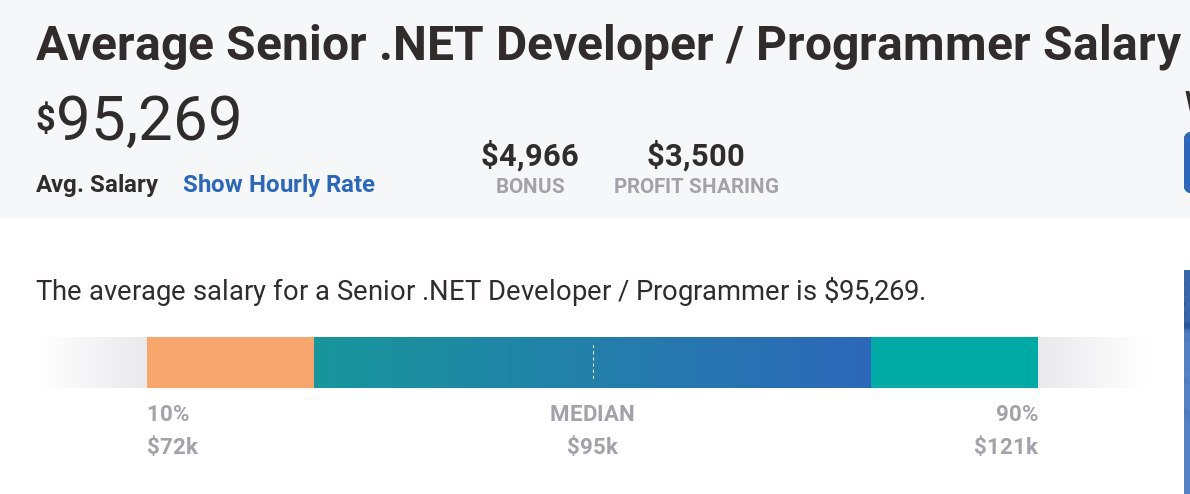Click the MEDIAN label below bar
1190x494 pixels.
pyautogui.click(x=592, y=414)
